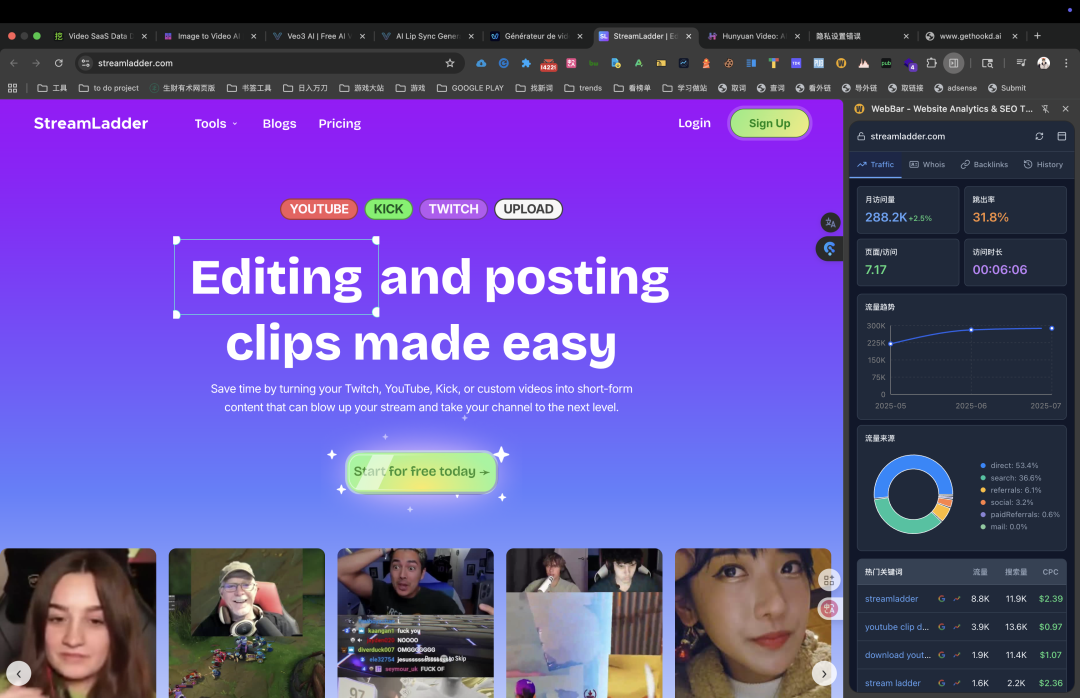Click the StreamLadder logo

coord(91,123)
